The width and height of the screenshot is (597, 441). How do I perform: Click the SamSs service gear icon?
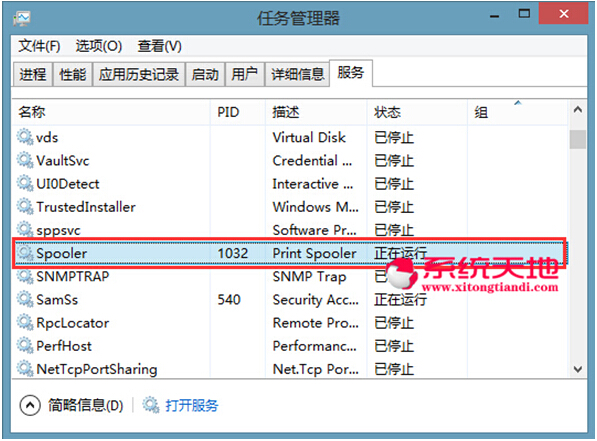pos(25,299)
